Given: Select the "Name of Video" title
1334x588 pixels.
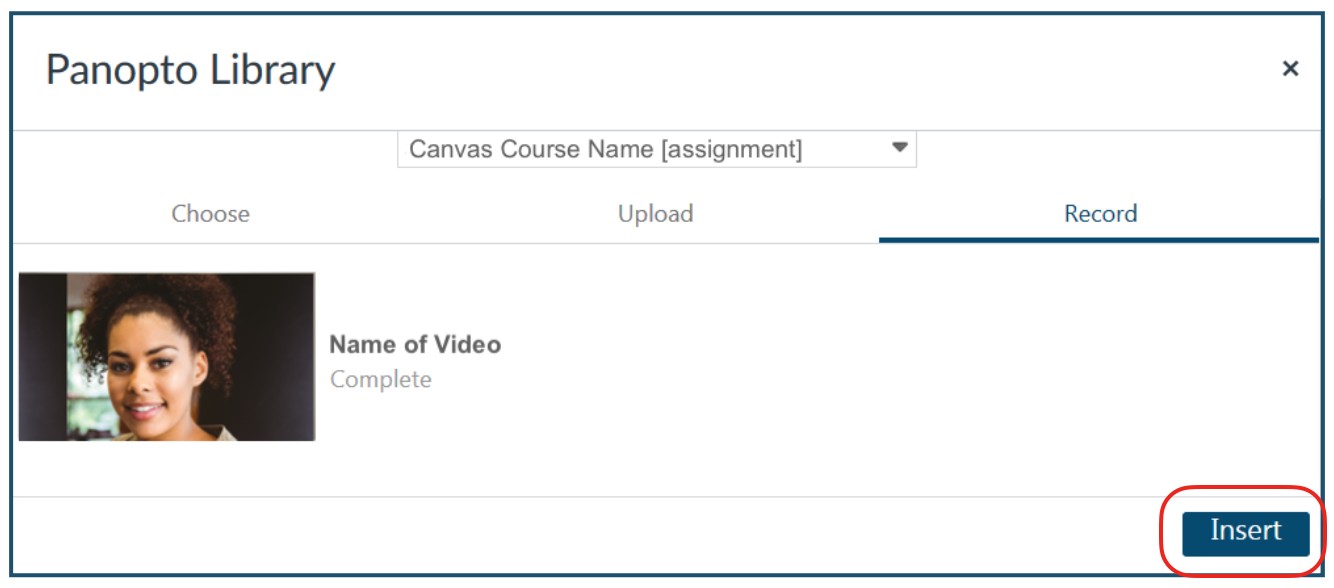Looking at the screenshot, I should coord(415,345).
